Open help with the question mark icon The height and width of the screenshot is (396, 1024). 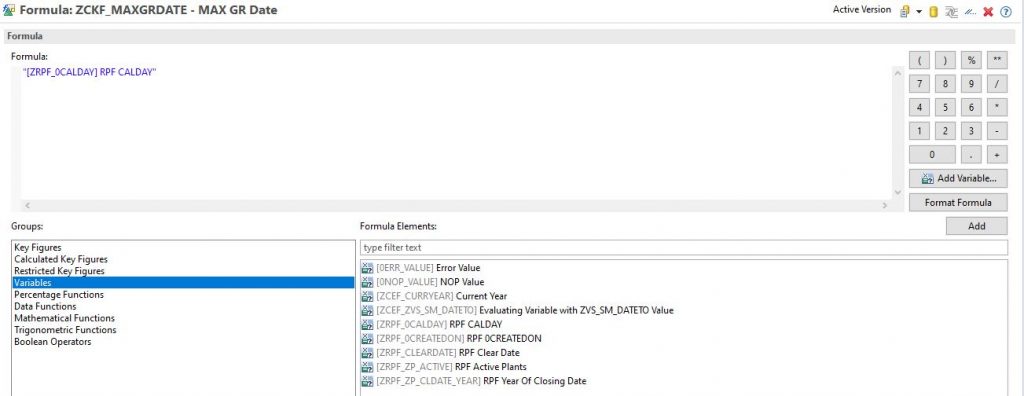click(x=1006, y=11)
